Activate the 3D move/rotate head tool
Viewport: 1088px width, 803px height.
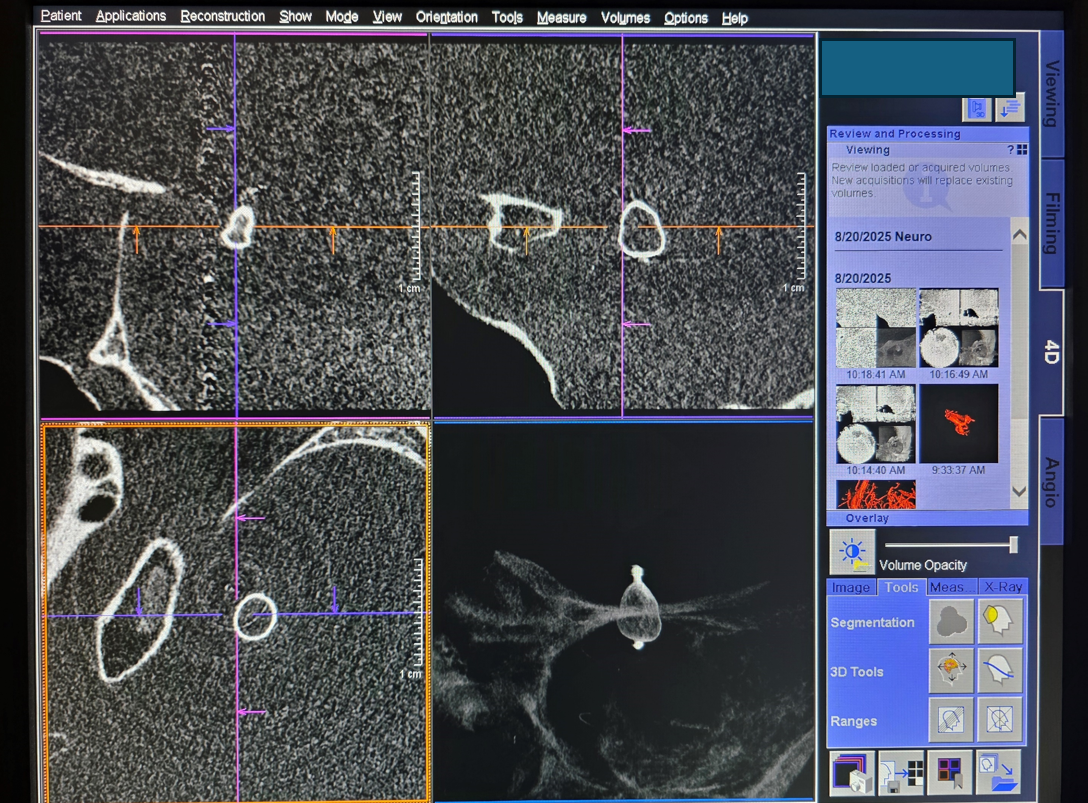coord(951,671)
